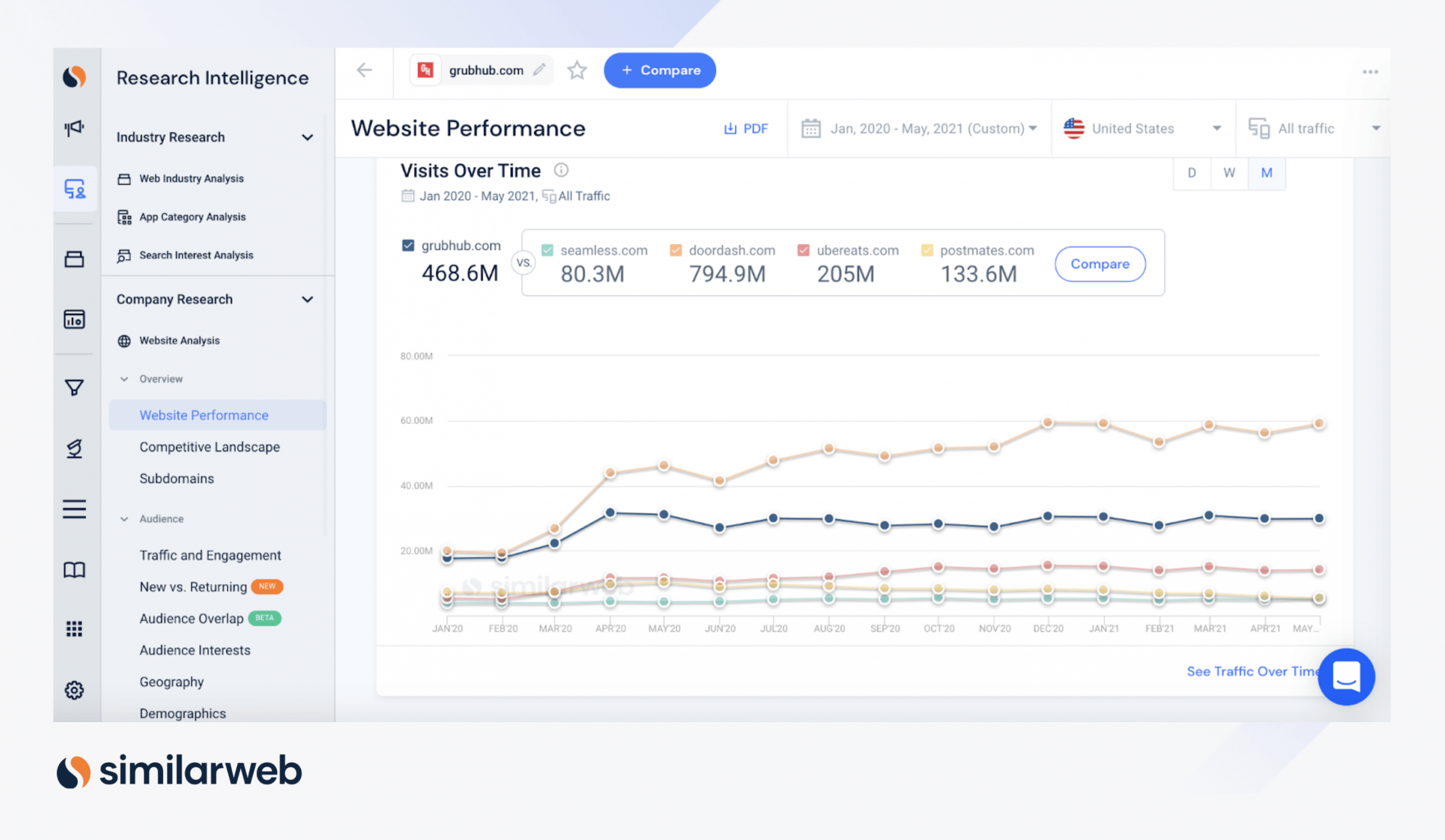The width and height of the screenshot is (1445, 840).
Task: Open the chat support bubble
Action: click(x=1346, y=677)
